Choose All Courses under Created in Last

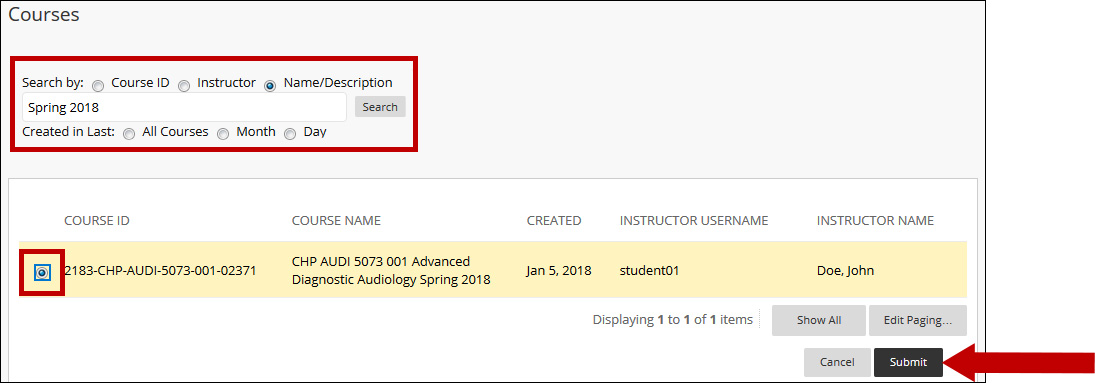tap(129, 134)
